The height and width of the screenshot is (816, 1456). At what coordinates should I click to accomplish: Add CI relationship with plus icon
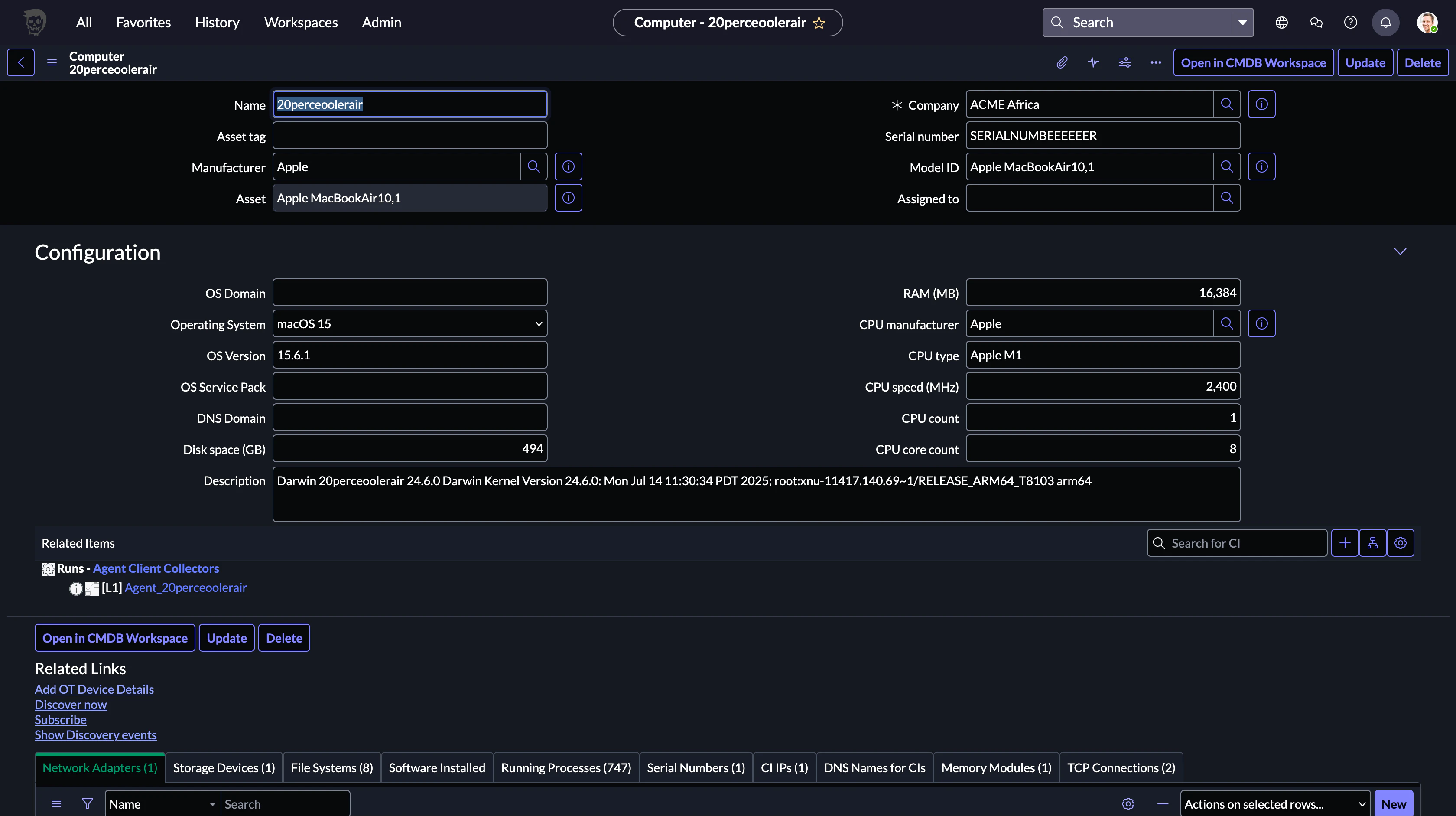1345,543
